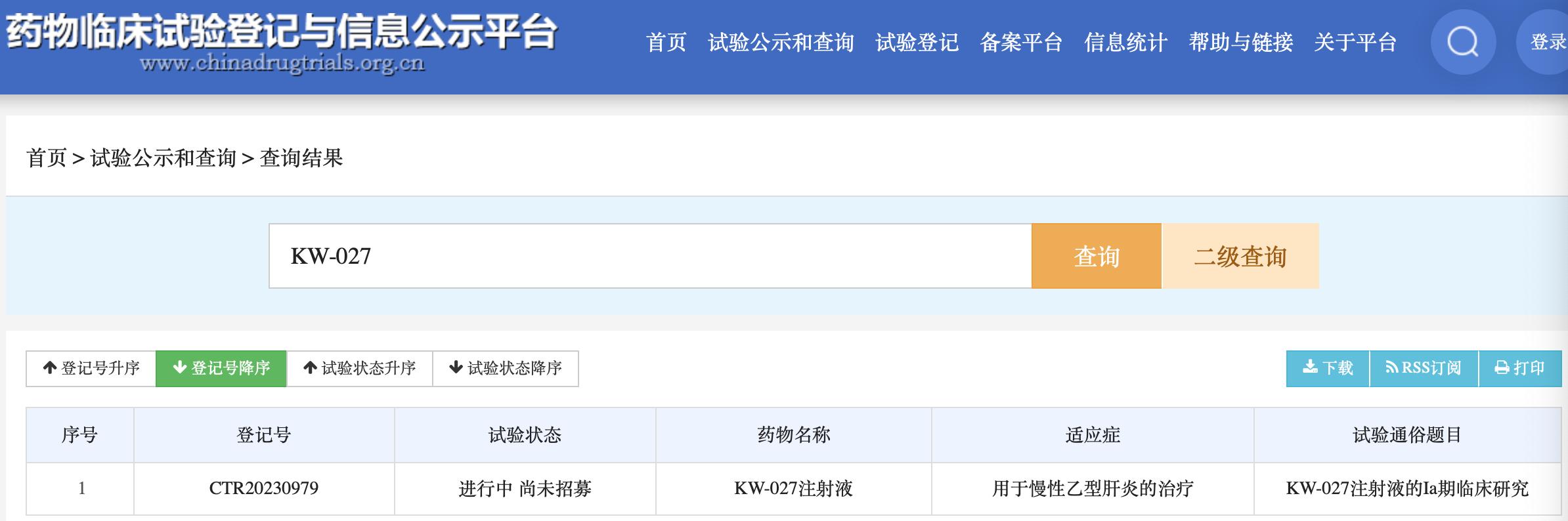Click the RSS订阅 subscribe button
Image resolution: width=1568 pixels, height=521 pixels.
click(x=1424, y=368)
